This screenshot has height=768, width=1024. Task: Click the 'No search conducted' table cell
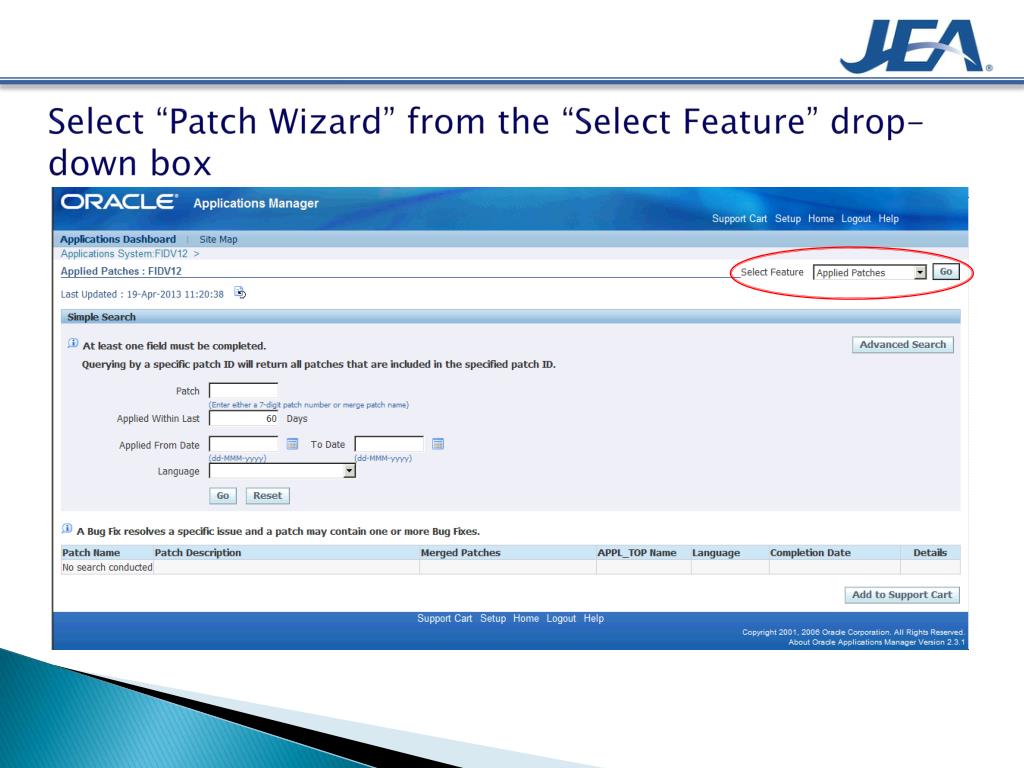coord(107,568)
